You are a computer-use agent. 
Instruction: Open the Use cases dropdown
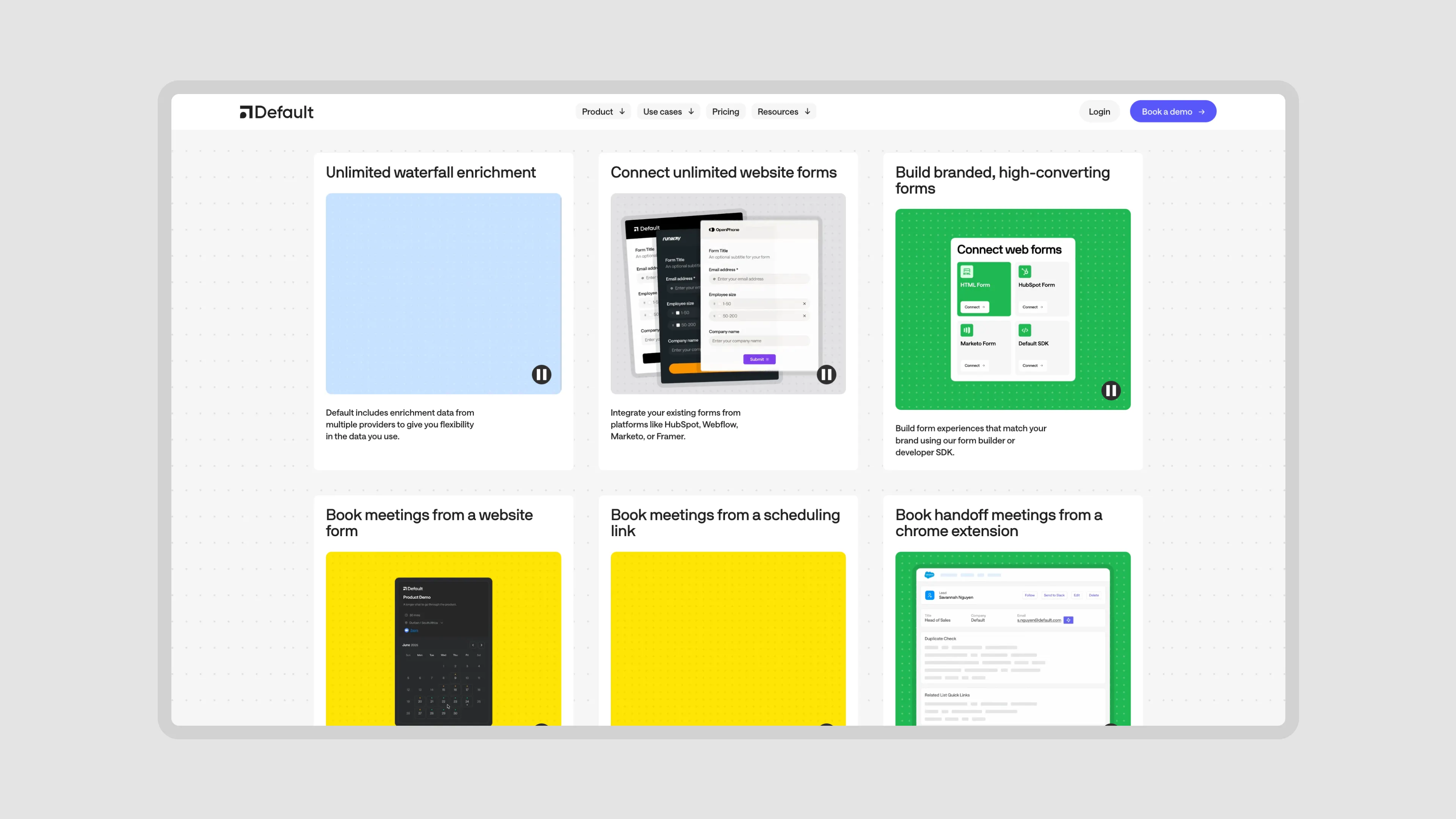[668, 112]
